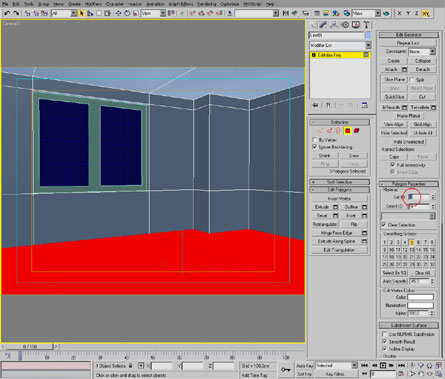
Task: Click the Edit Triangulation button
Action: (339, 250)
